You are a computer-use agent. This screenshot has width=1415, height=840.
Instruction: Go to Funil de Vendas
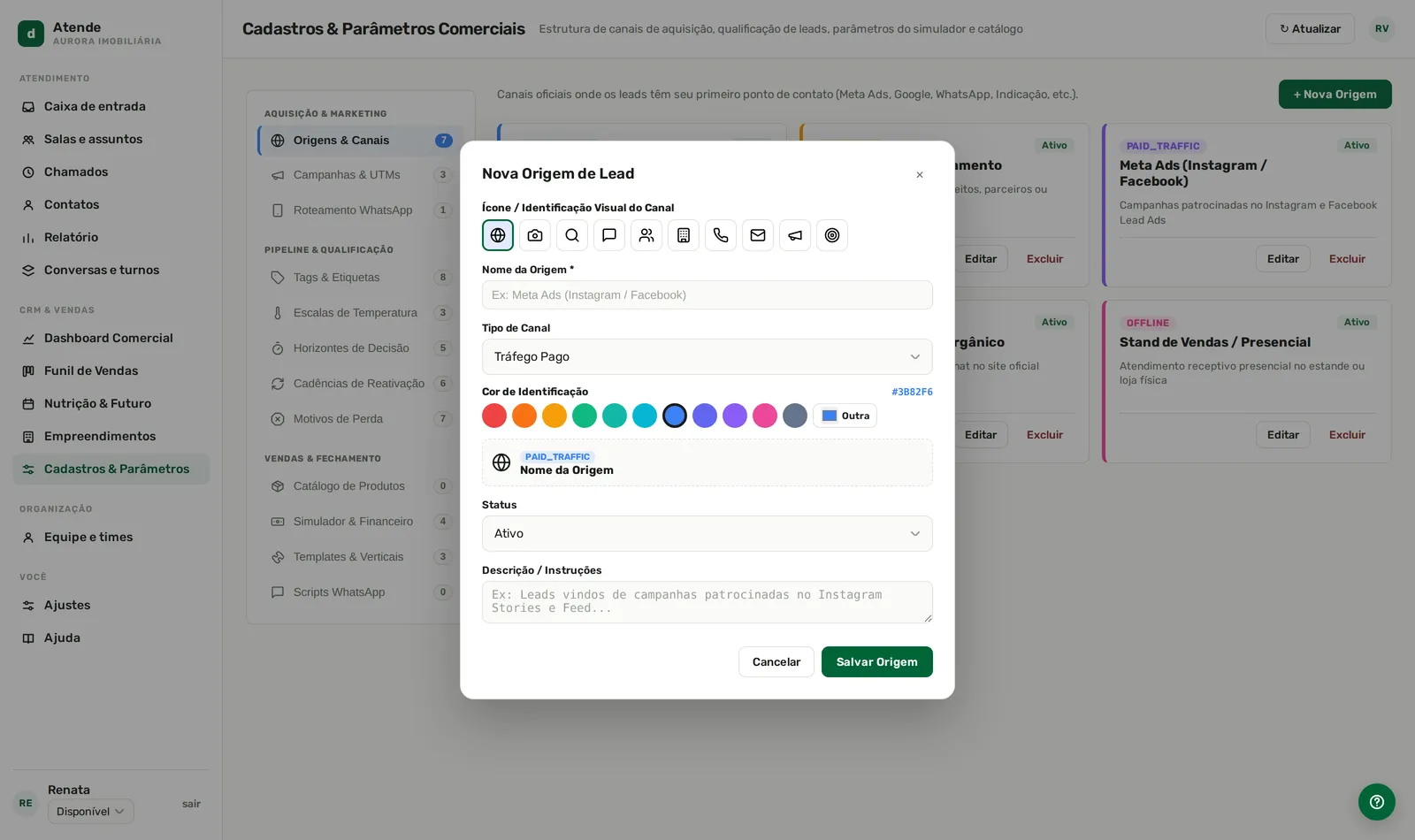[111, 370]
